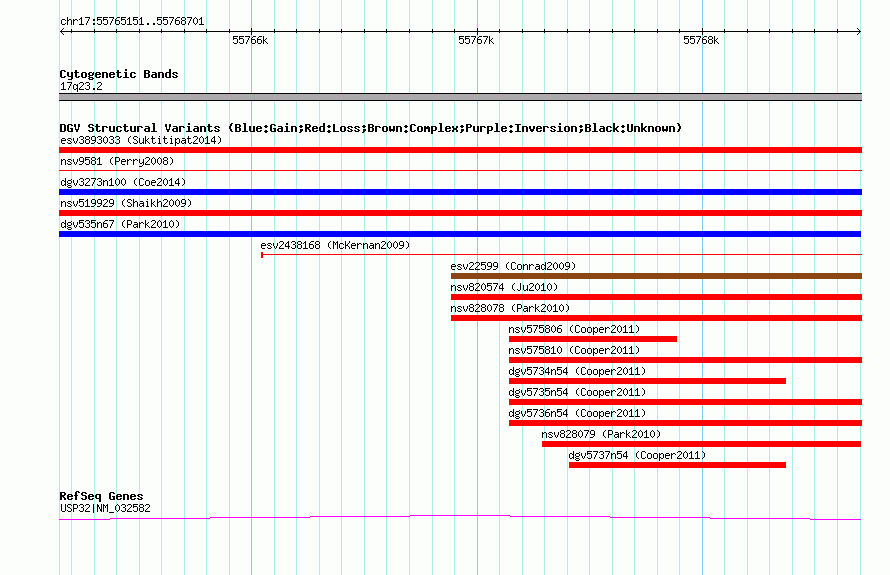Click the Cytogenetic Bands track title
The height and width of the screenshot is (575, 890).
(119, 74)
